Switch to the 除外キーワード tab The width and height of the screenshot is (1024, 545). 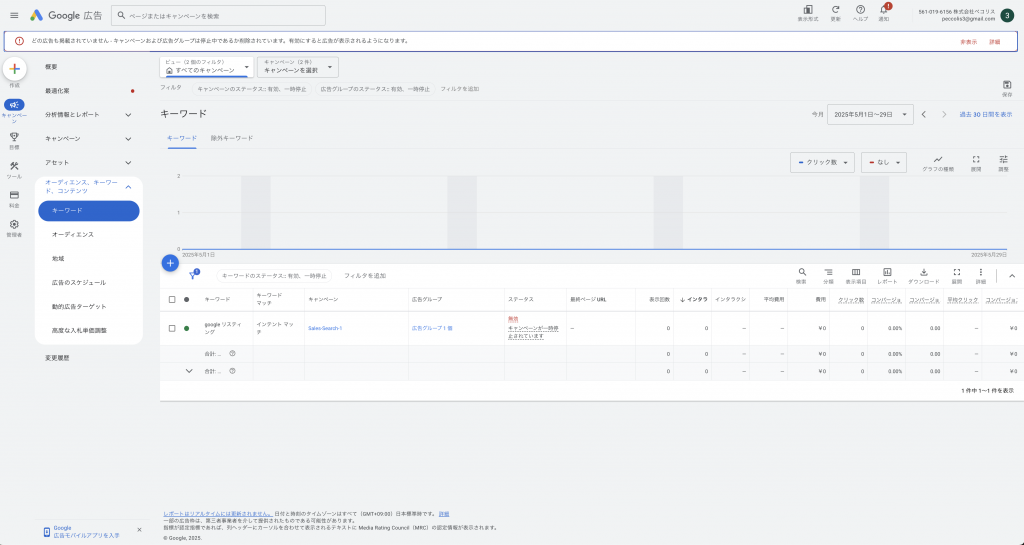click(x=232, y=138)
